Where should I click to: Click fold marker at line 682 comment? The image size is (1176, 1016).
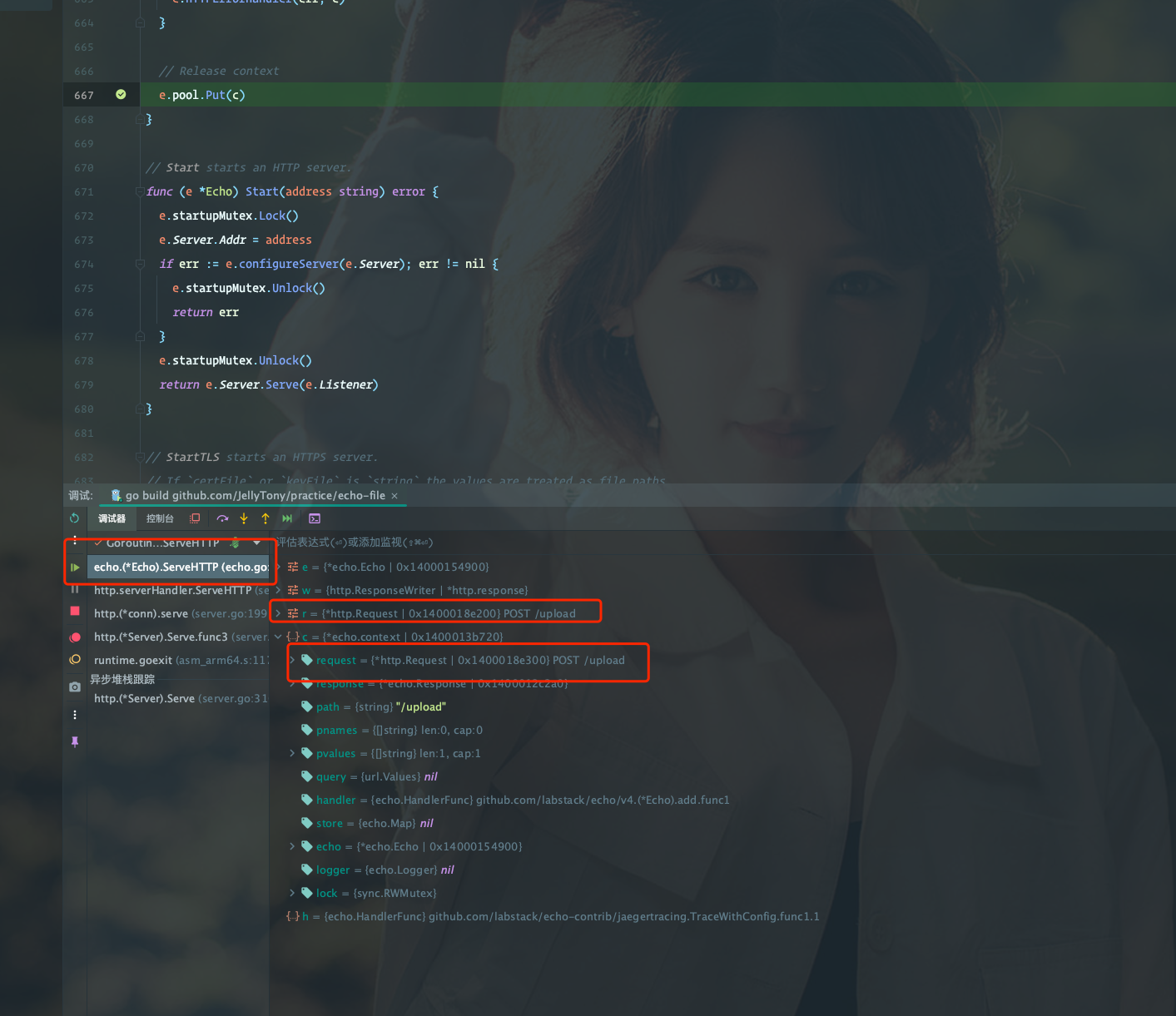pos(140,457)
